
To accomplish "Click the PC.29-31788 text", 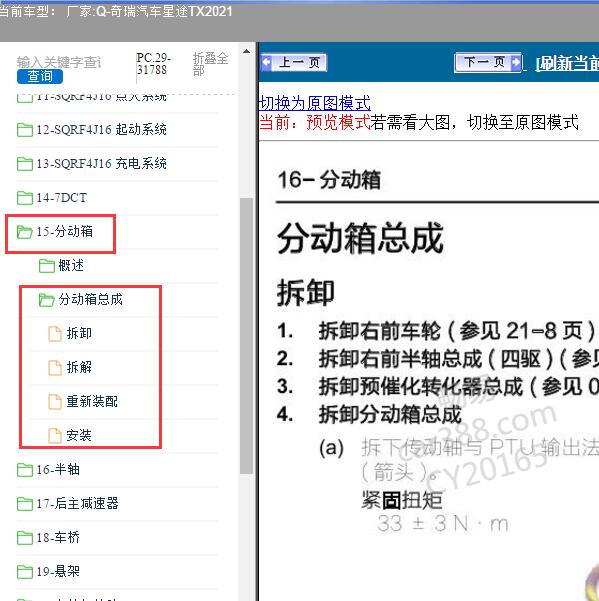I will click(153, 64).
